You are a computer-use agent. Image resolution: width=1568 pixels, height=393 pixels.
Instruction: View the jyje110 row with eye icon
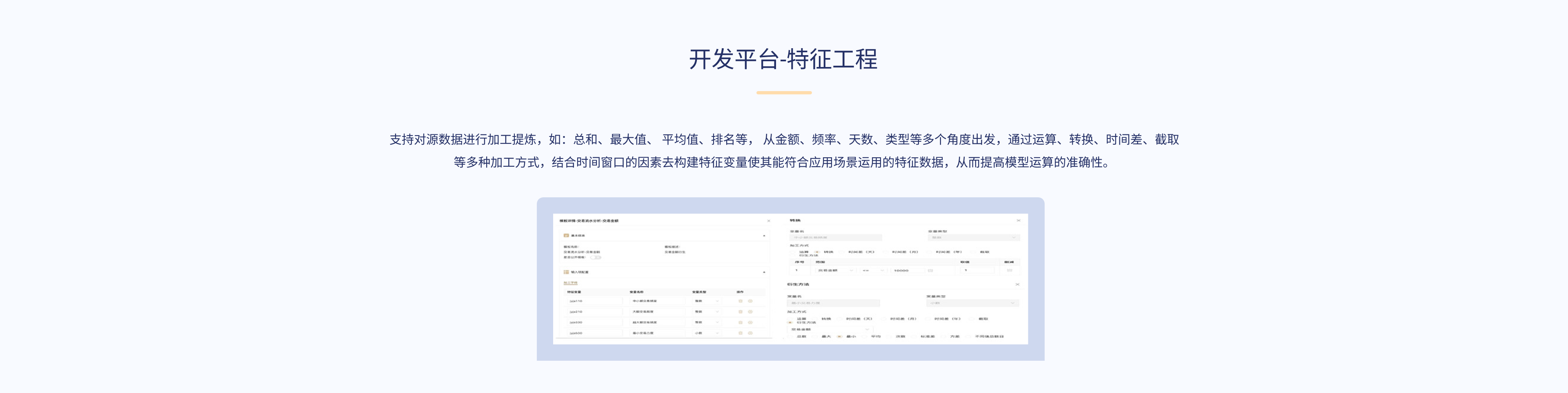pos(750,301)
